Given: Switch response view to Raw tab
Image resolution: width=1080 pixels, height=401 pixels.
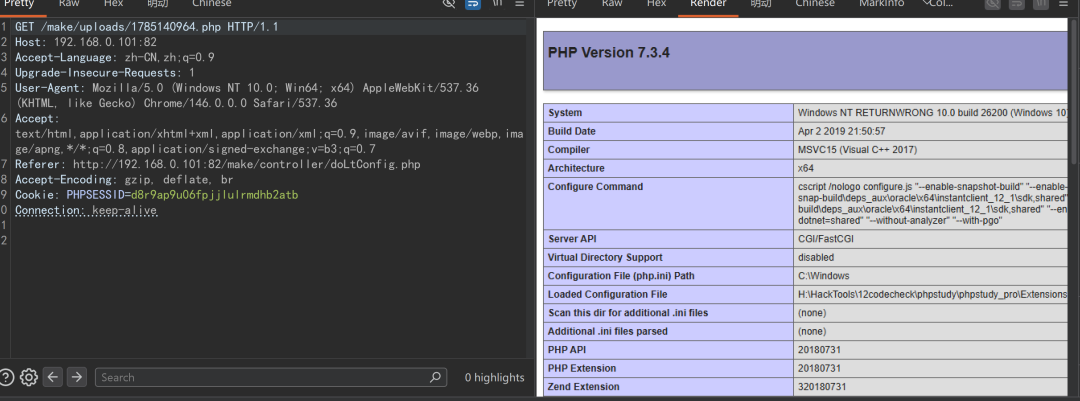Looking at the screenshot, I should (x=612, y=4).
